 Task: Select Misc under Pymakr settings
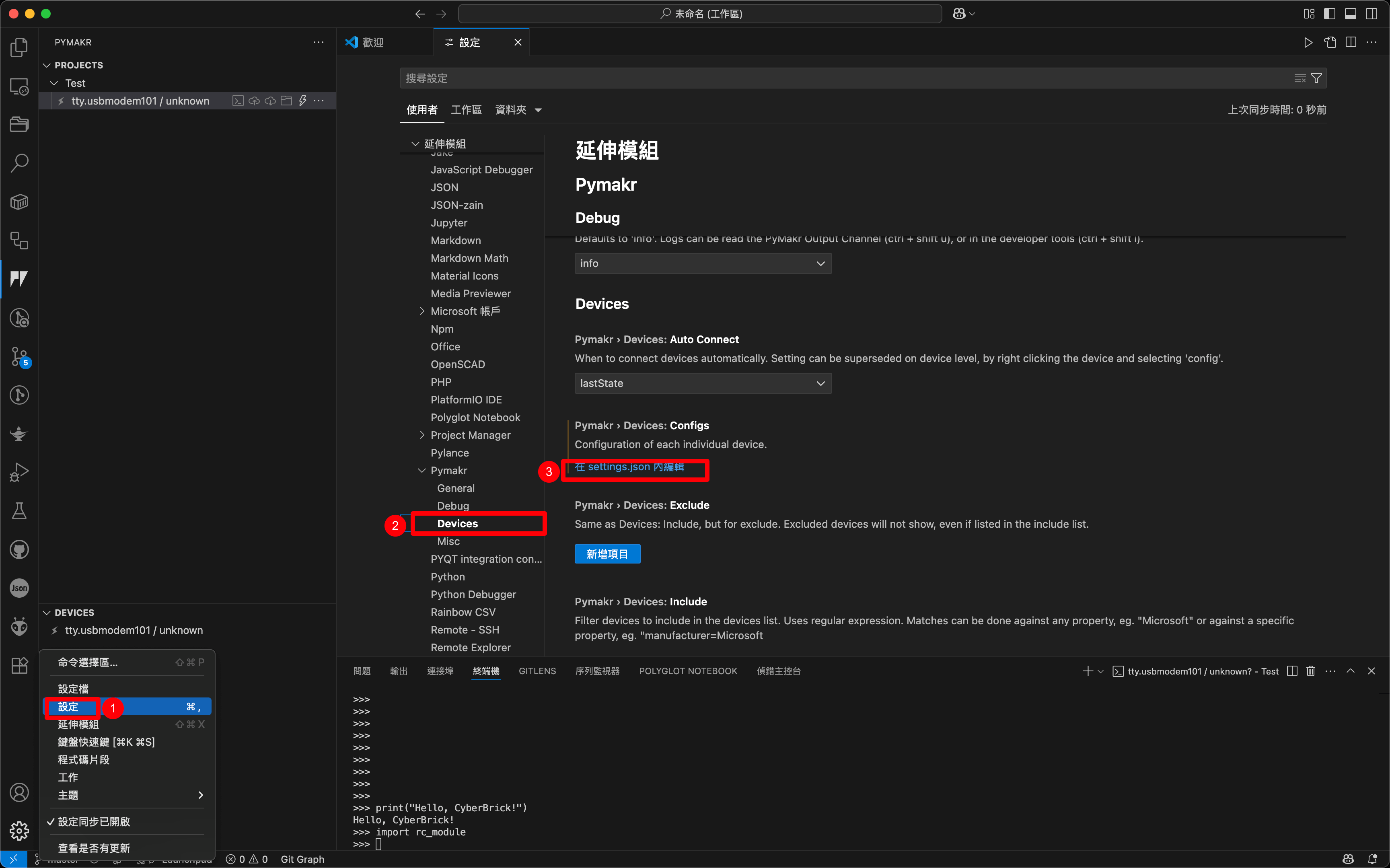[x=448, y=541]
